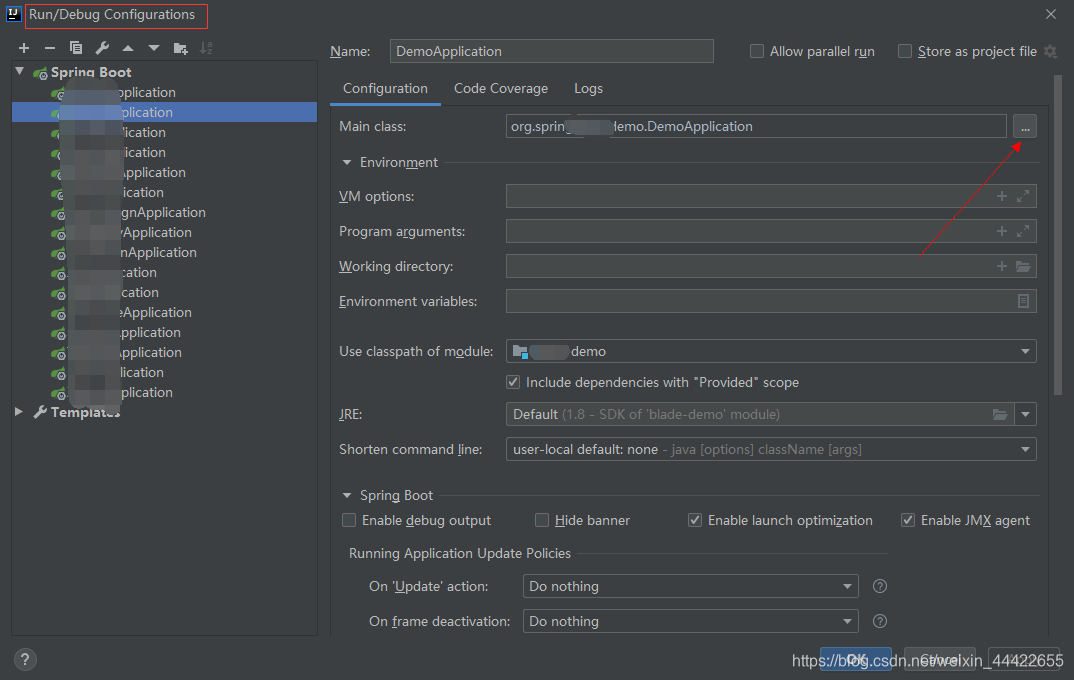Click the IntelliJ IDEA title bar icon
Viewport: 1074px width, 680px height.
[13, 14]
